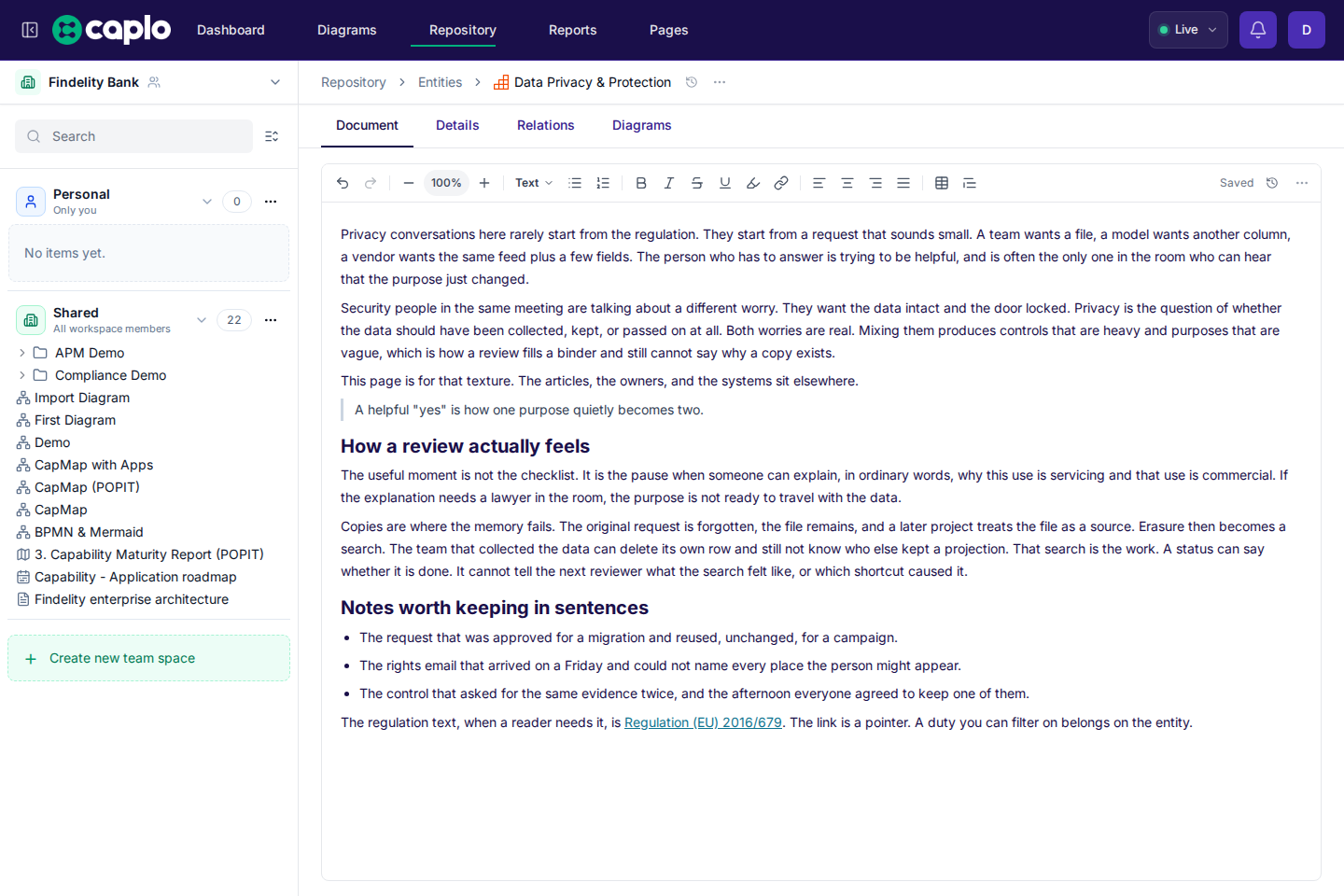Increase zoom with plus button
Viewport: 1344px width, 896px height.
point(484,183)
